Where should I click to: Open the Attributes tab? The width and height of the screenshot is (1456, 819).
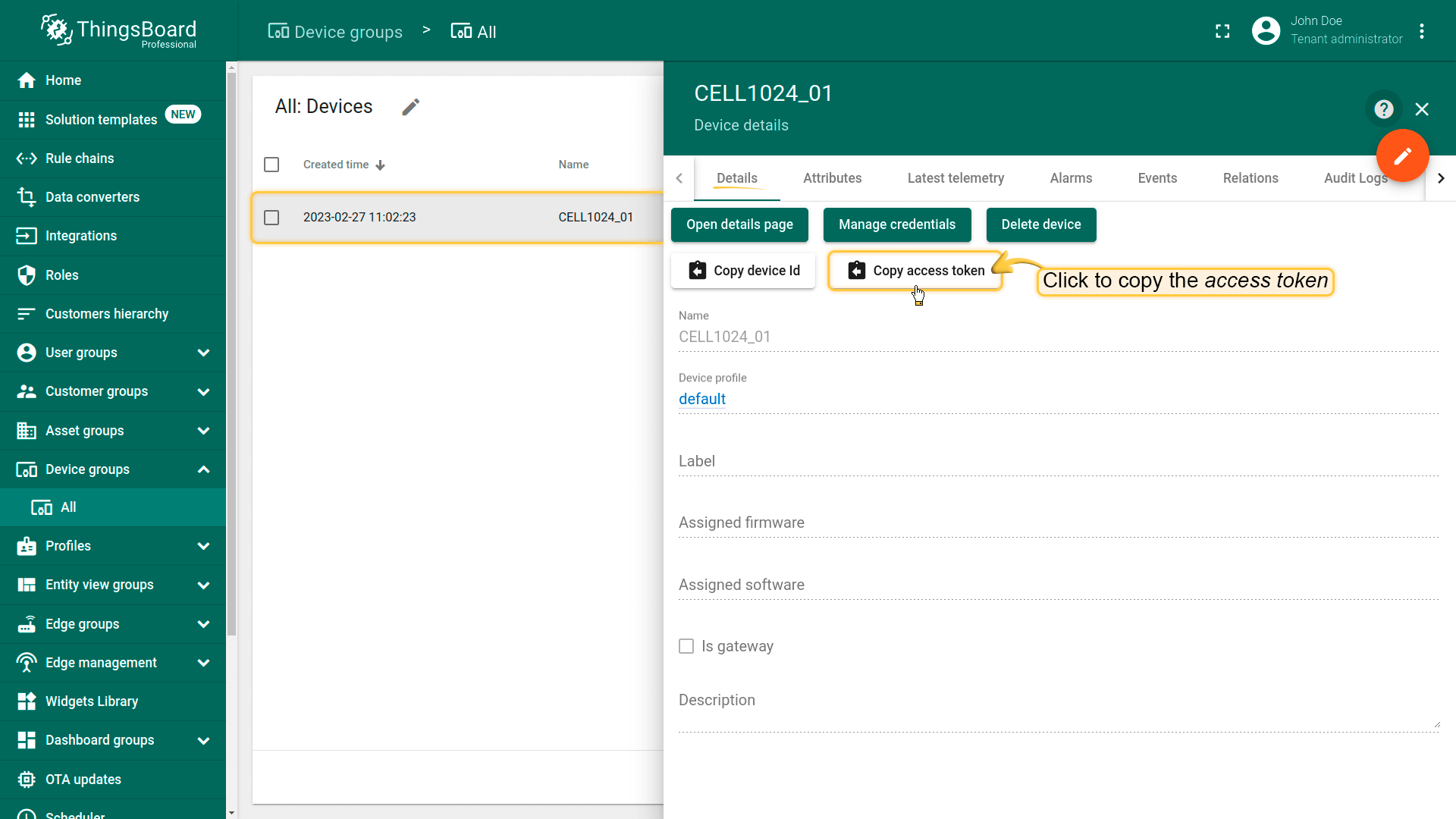[832, 178]
